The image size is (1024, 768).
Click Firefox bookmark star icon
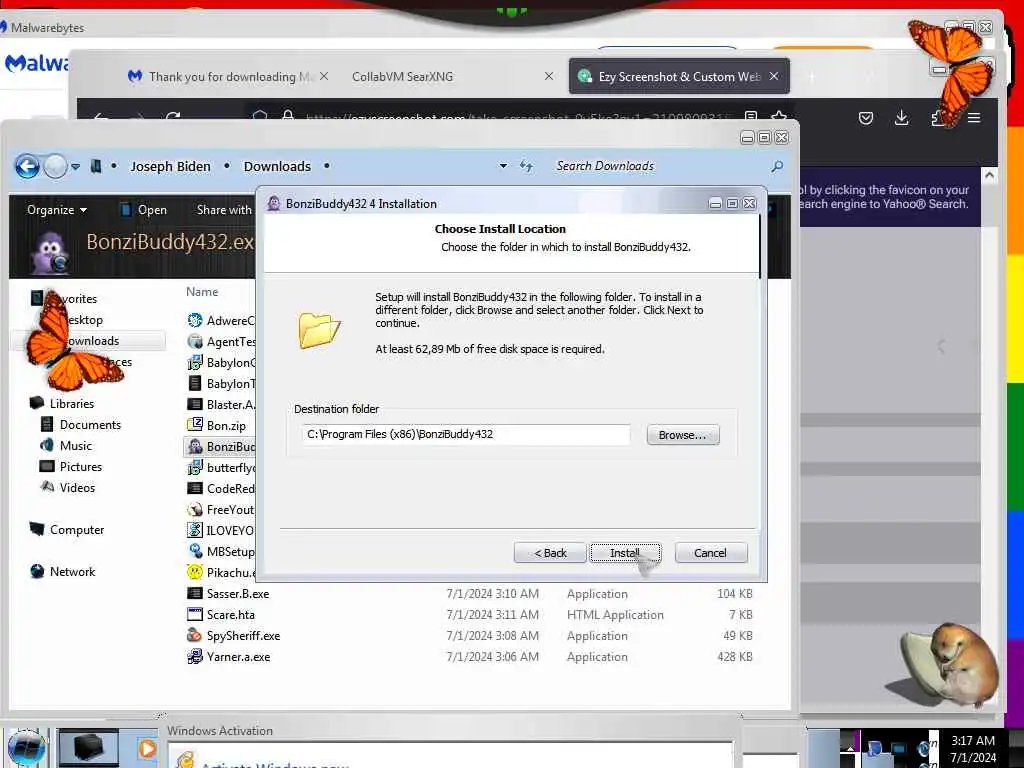(x=778, y=117)
